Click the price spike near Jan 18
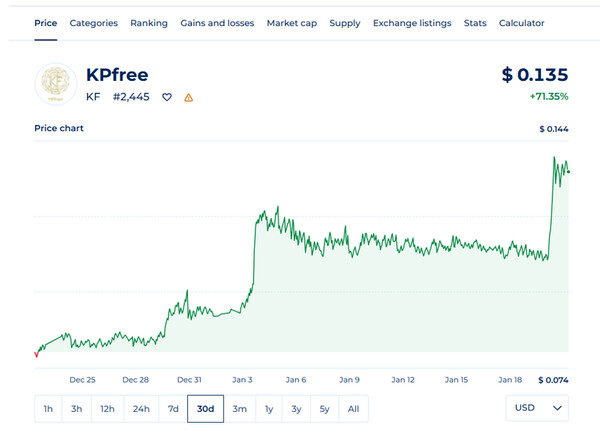The image size is (600, 438). click(x=554, y=160)
